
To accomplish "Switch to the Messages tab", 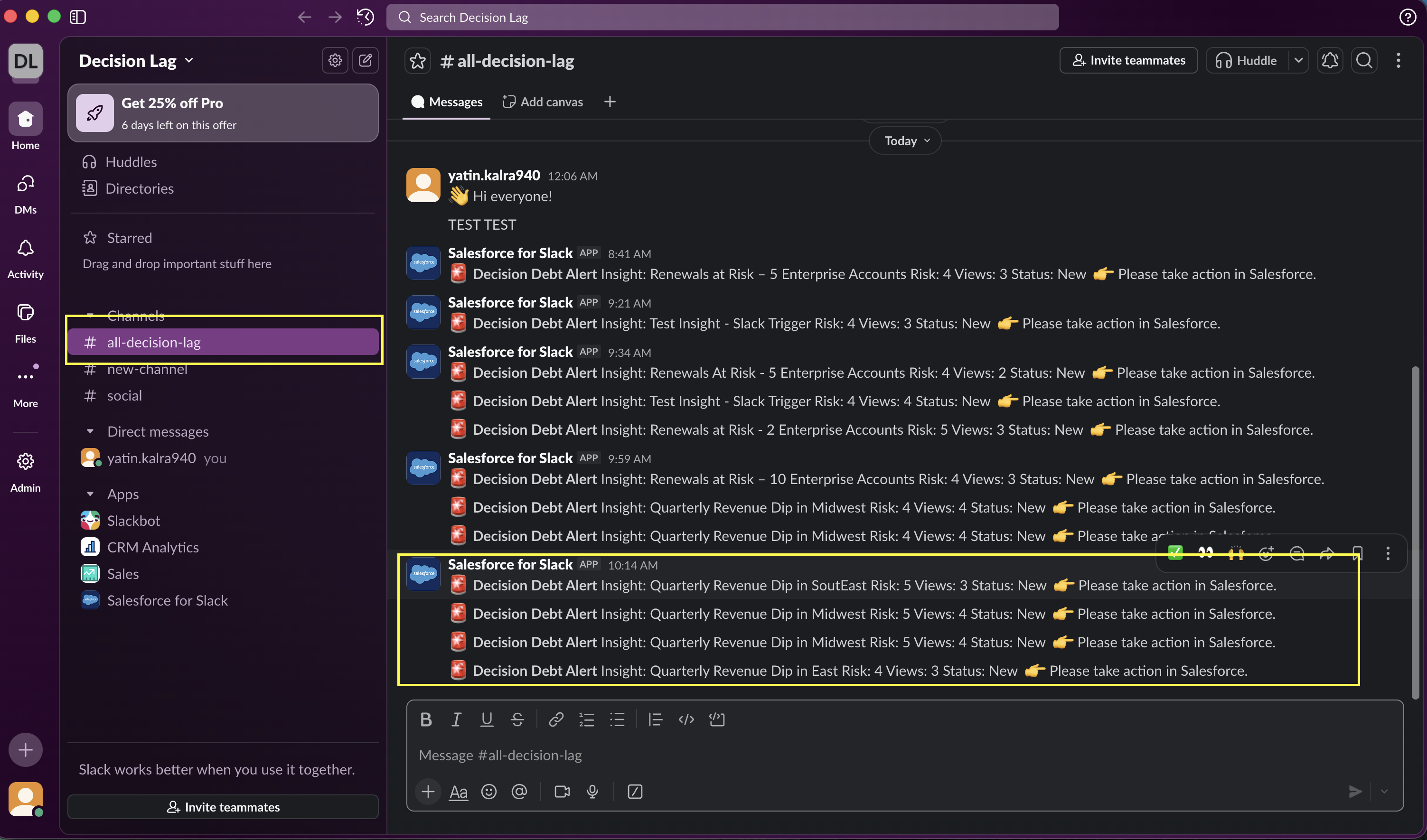I will click(446, 102).
